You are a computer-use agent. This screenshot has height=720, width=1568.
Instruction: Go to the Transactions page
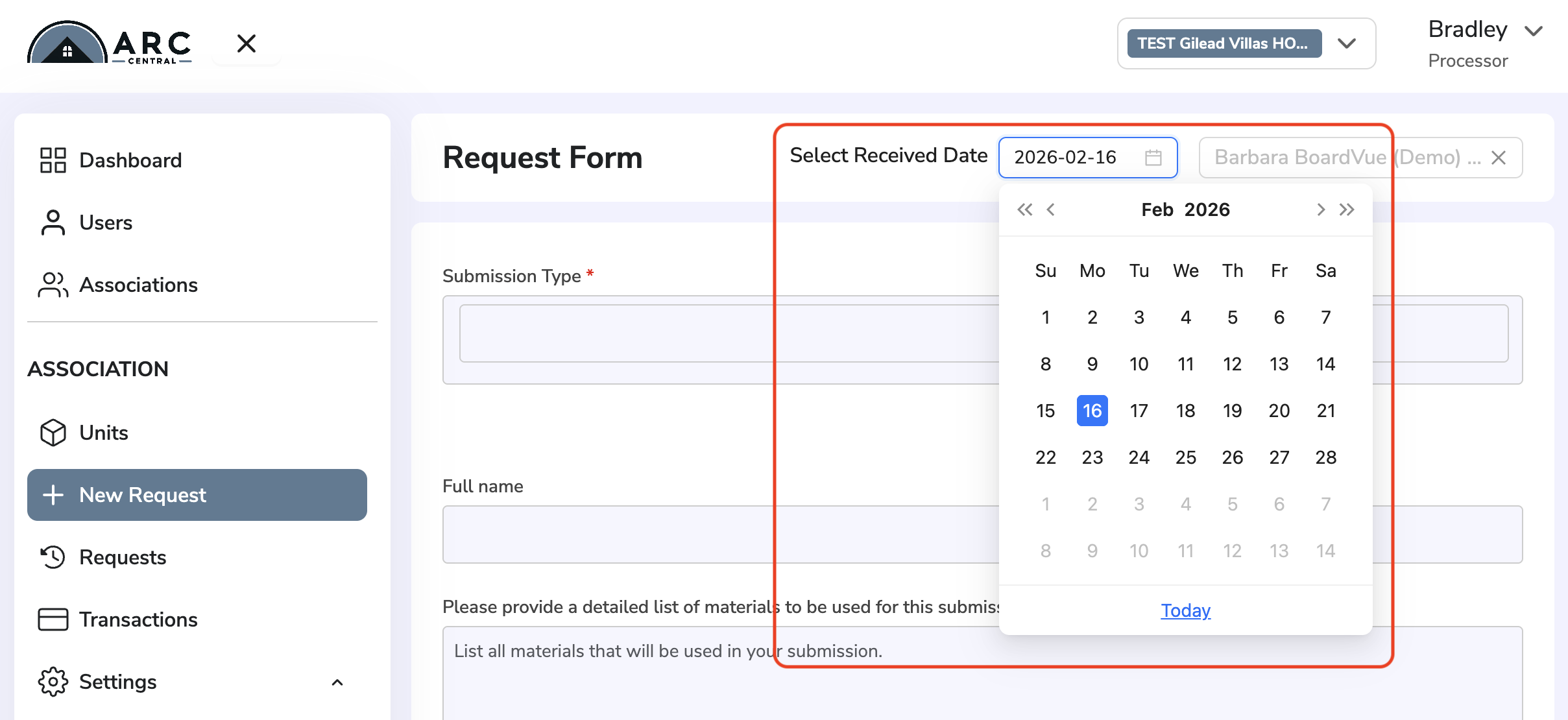(x=118, y=619)
